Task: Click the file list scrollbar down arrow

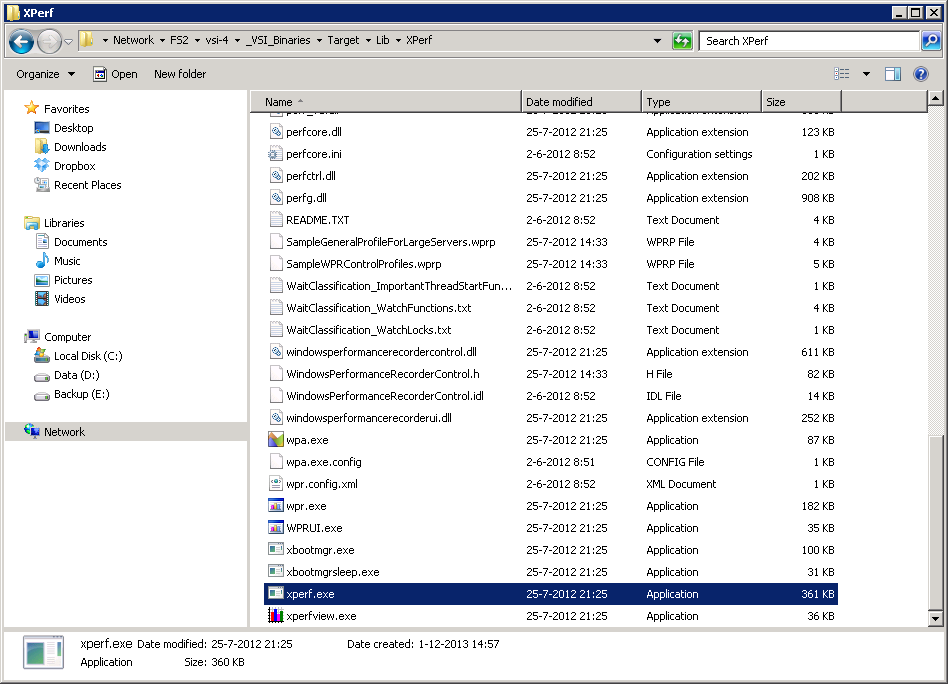Action: [935, 618]
